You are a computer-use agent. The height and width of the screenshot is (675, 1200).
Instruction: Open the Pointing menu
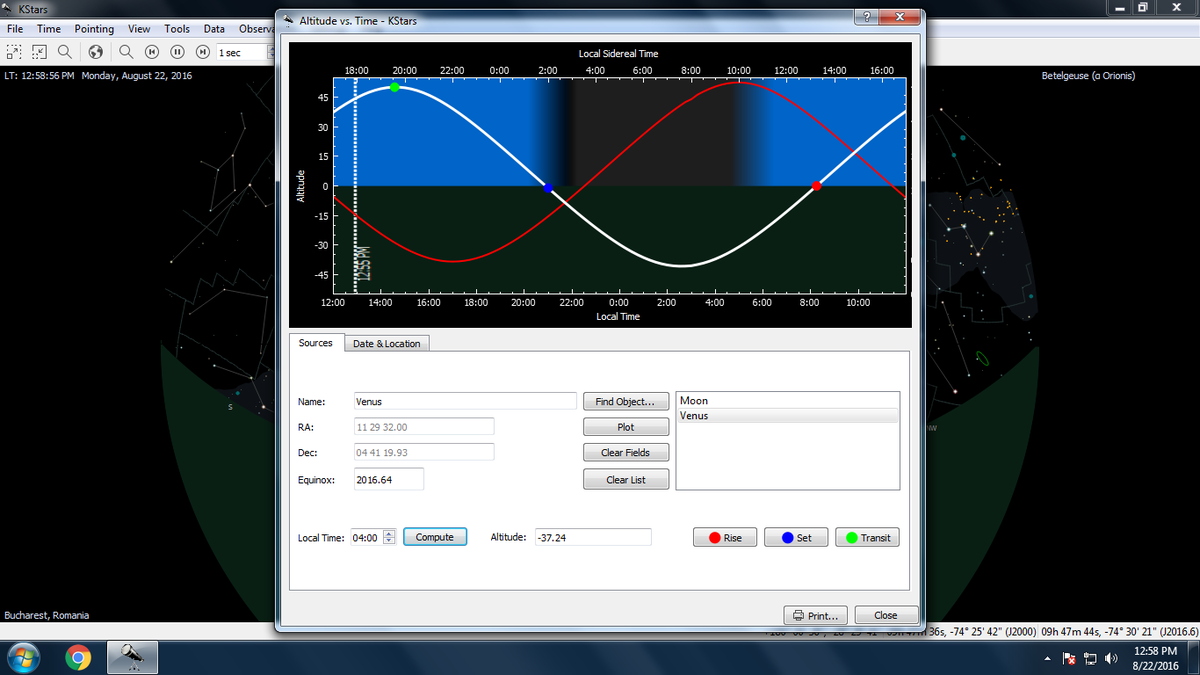(x=94, y=29)
